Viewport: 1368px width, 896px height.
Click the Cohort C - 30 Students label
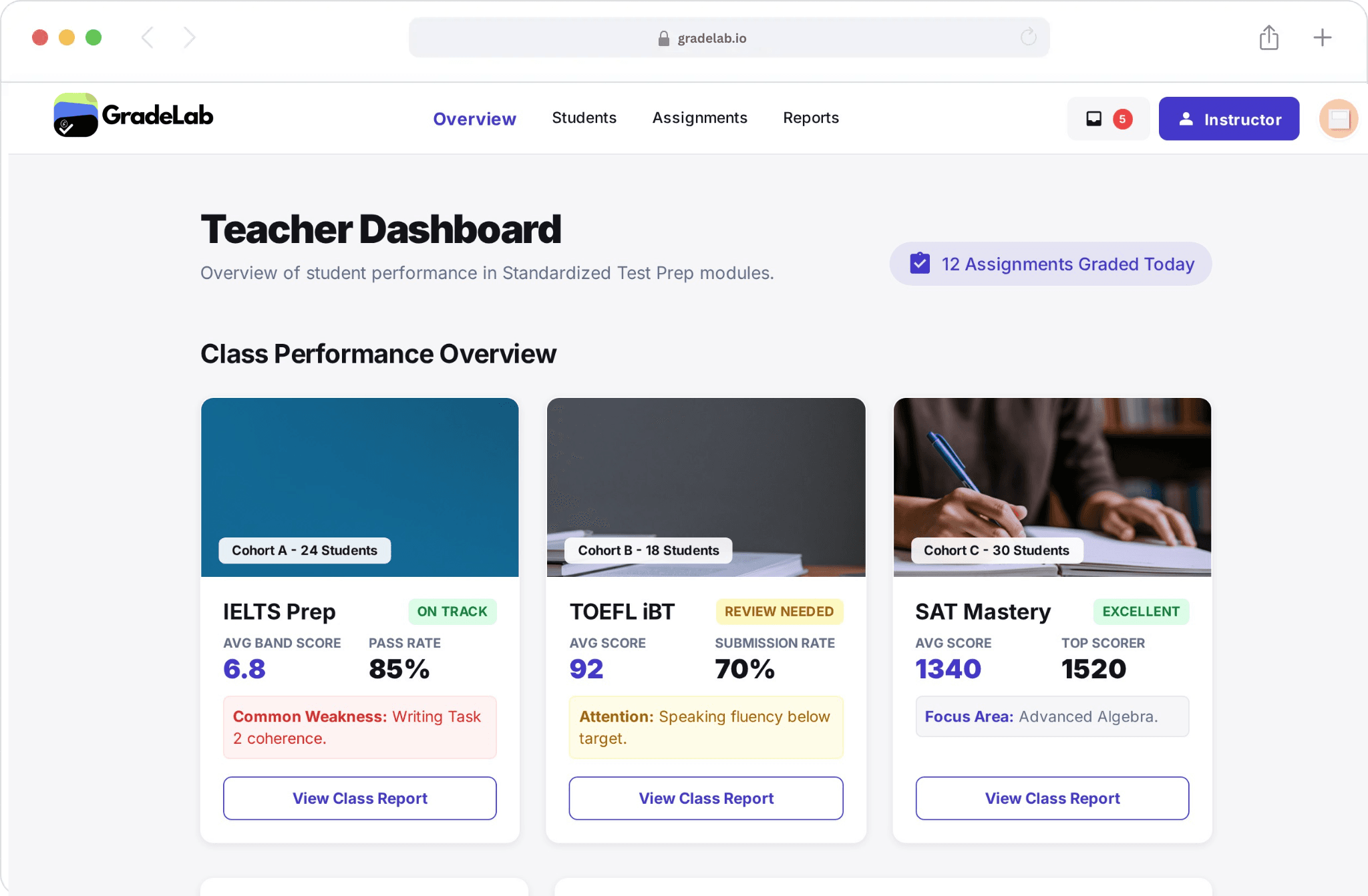point(997,551)
